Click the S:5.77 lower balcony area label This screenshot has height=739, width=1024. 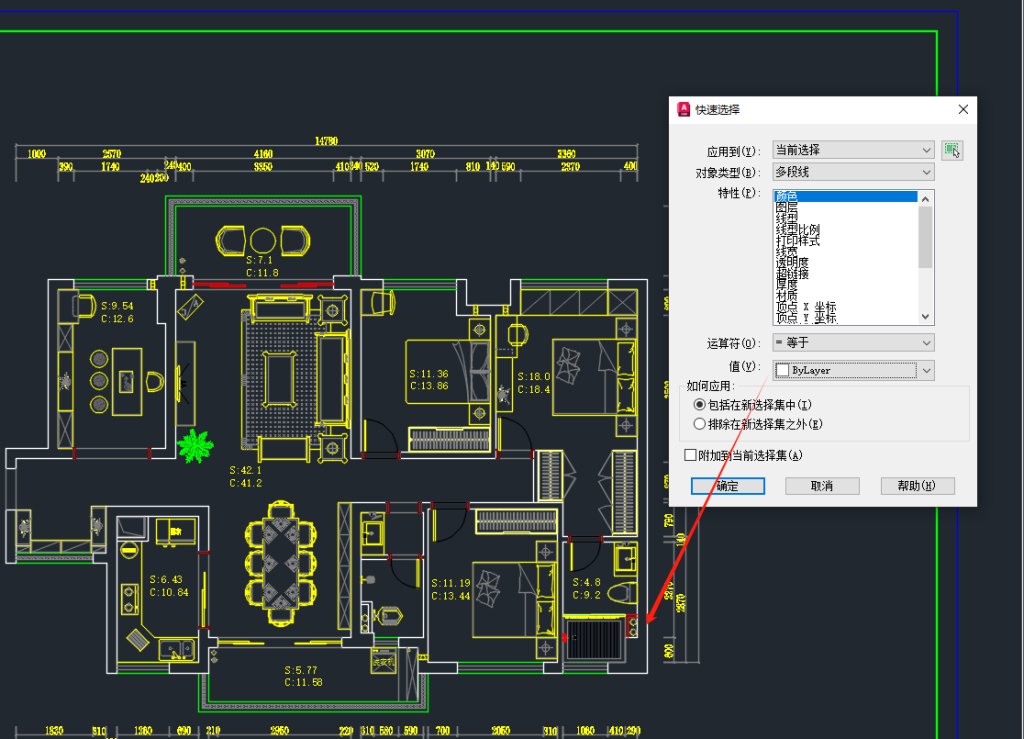pos(301,670)
